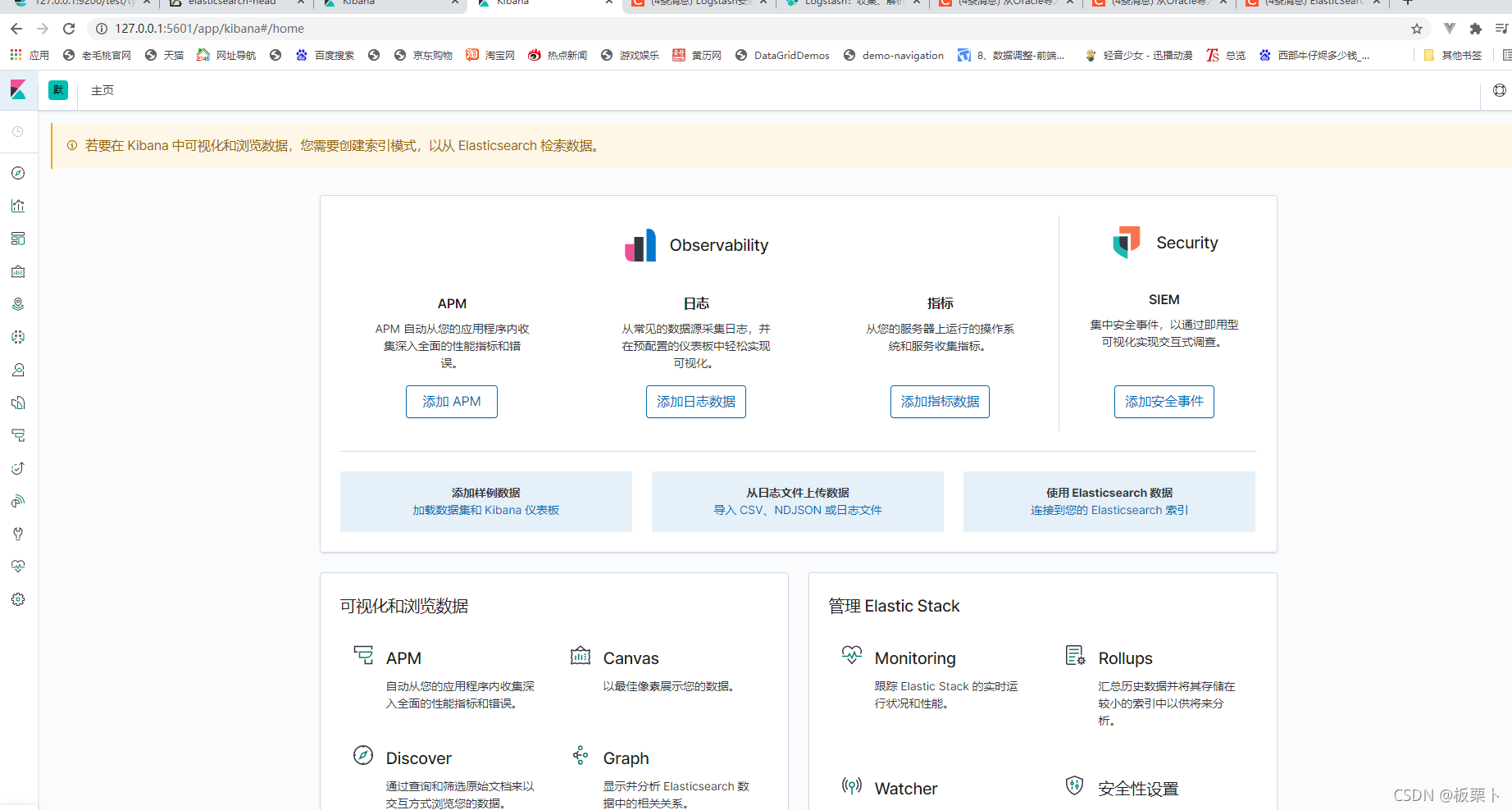1512x810 pixels.
Task: Open 连接到您的 Elasticsearch 索引 link
Action: 1109,510
